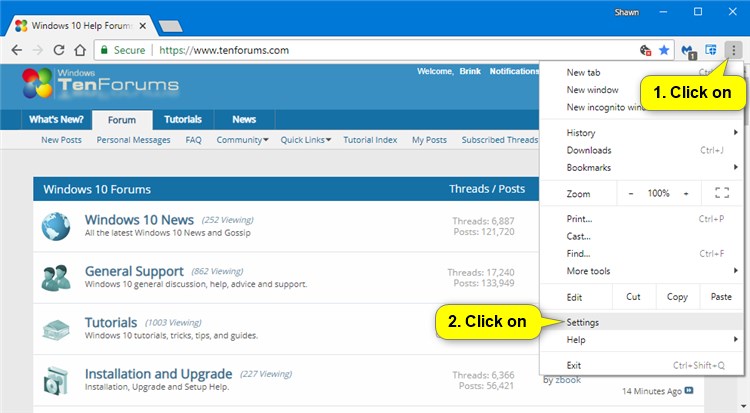Click the TenForums logo
The image size is (750, 413).
(x=100, y=84)
